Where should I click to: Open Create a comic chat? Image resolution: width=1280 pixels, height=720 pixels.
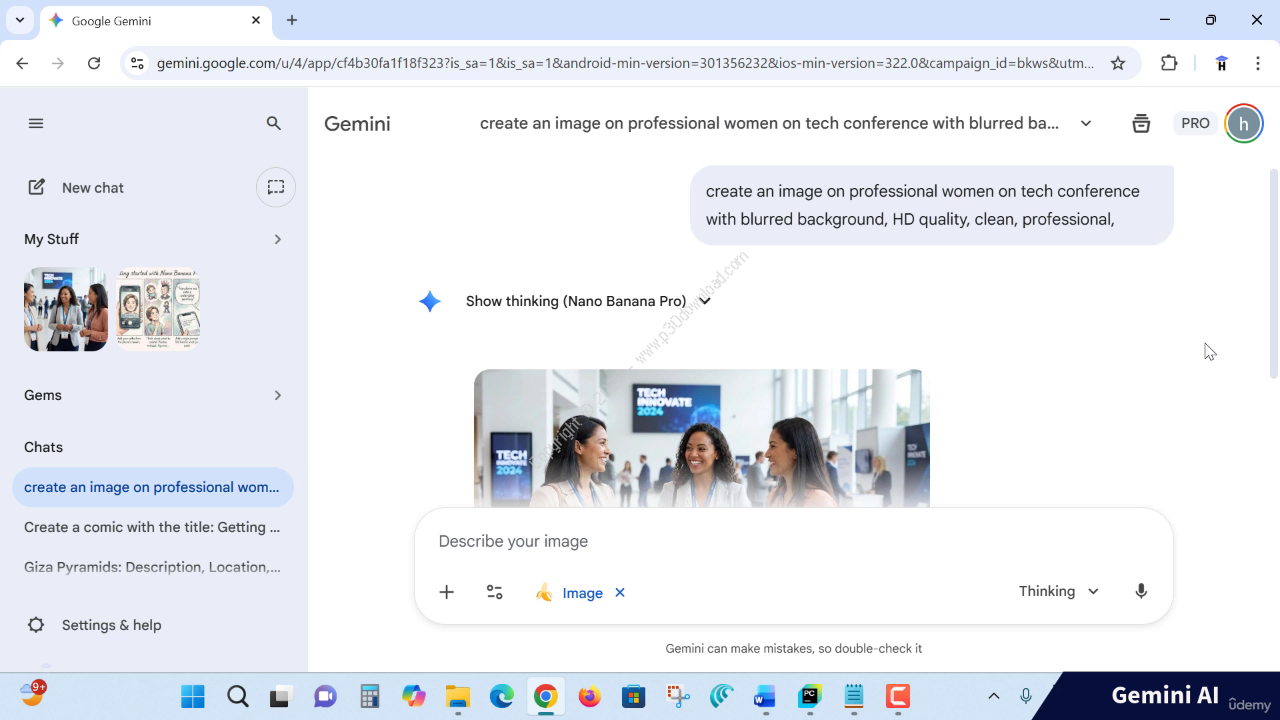pos(152,527)
